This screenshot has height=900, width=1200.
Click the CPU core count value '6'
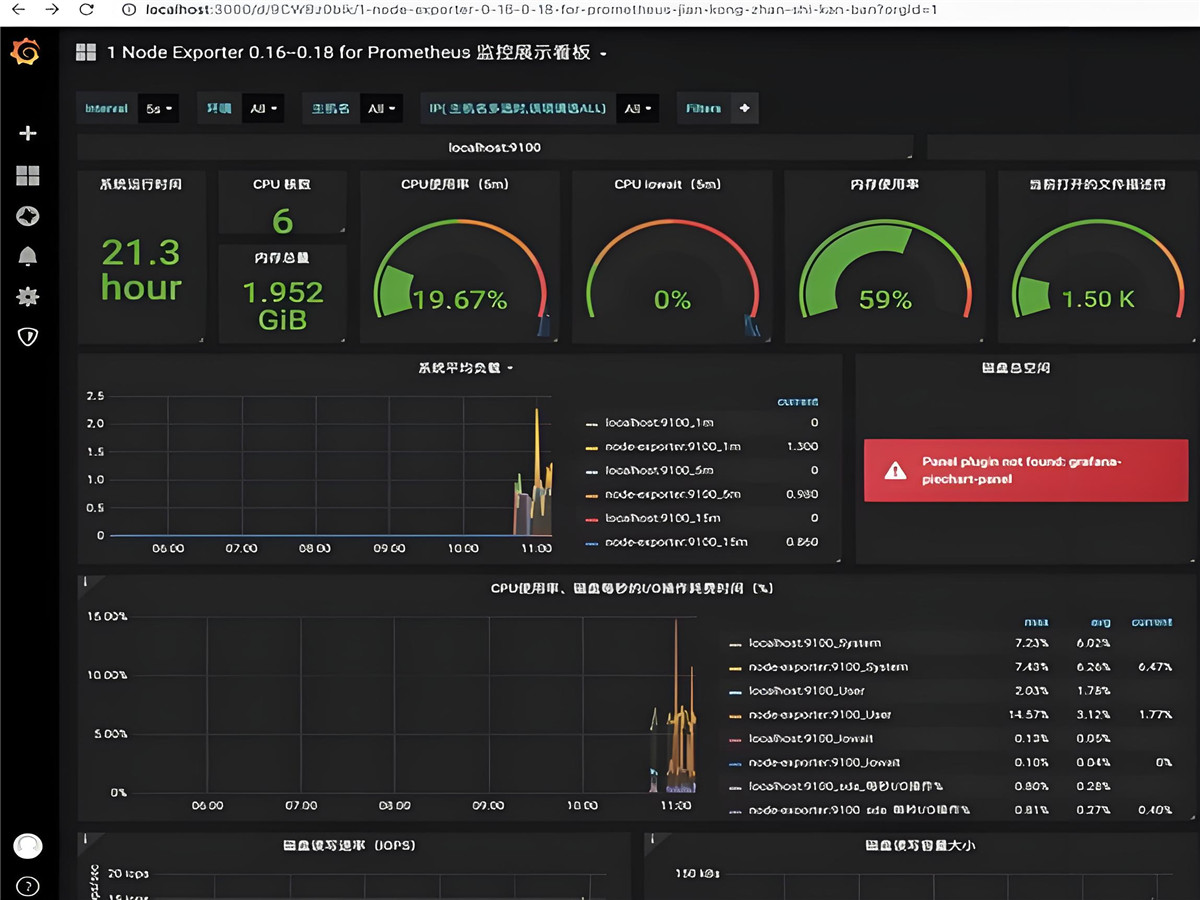(283, 220)
